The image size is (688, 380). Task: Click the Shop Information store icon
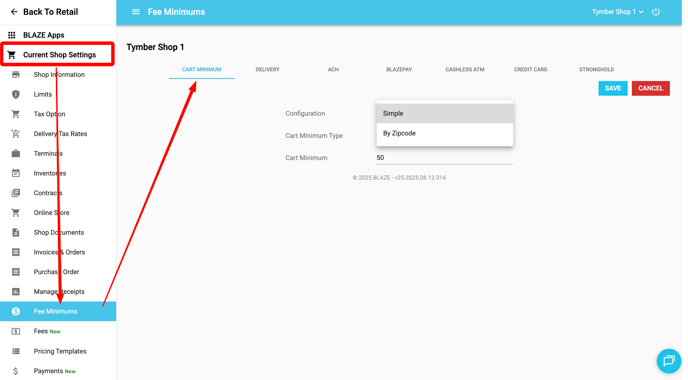16,75
